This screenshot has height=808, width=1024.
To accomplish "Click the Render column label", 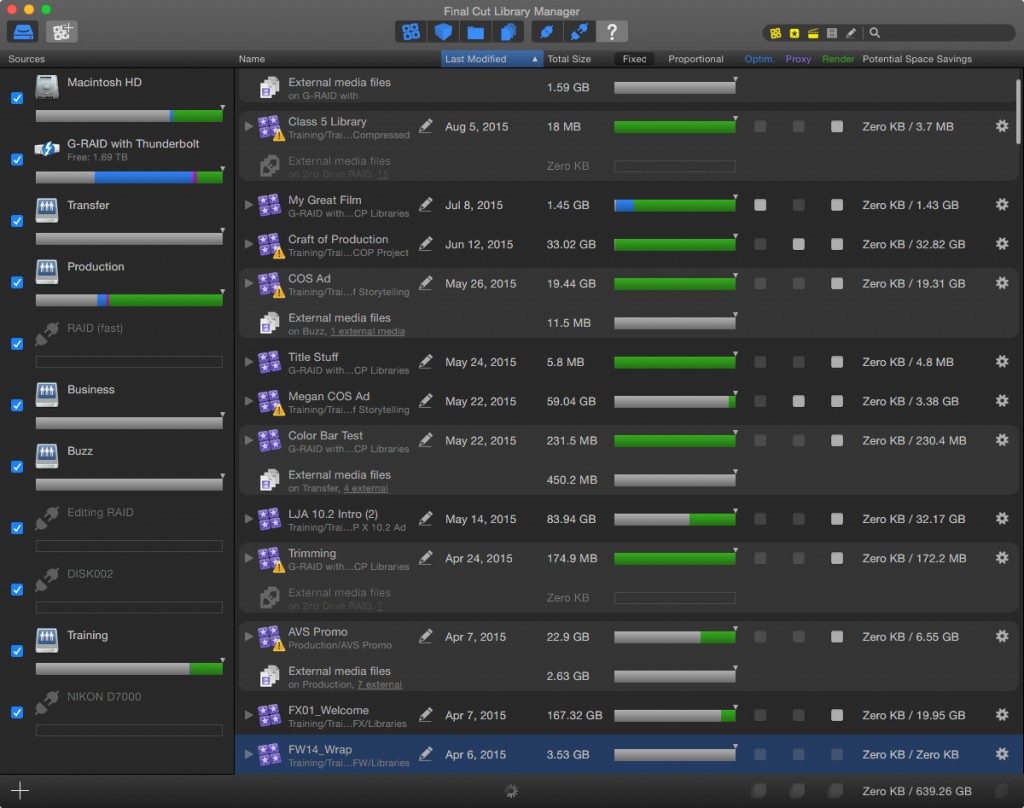I will (838, 59).
